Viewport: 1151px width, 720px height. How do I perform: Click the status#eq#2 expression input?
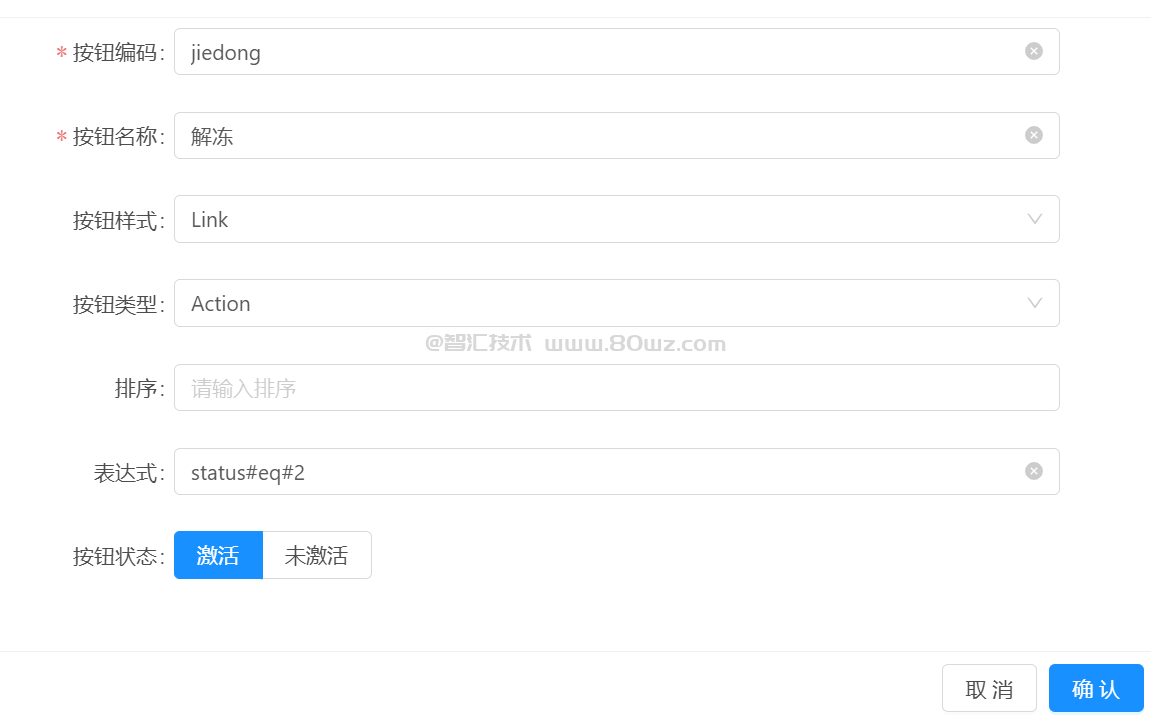tap(617, 471)
